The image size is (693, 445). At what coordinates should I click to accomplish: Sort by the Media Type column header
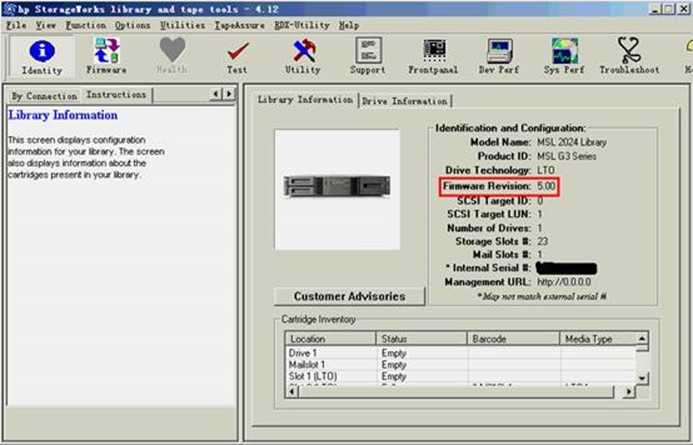(x=598, y=339)
